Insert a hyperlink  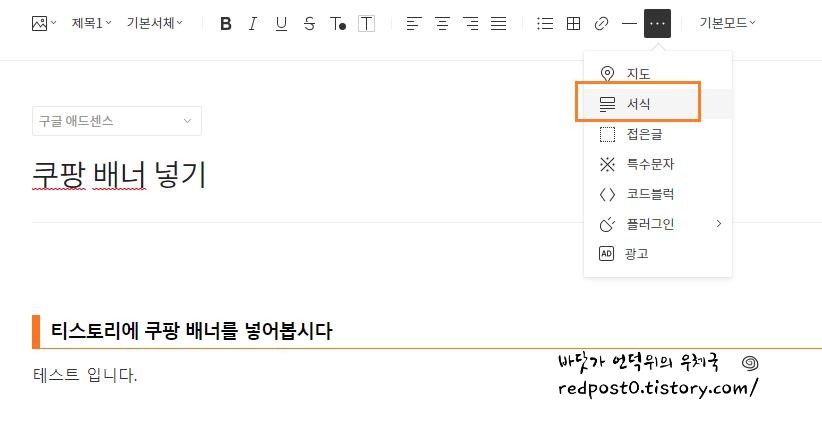[x=601, y=24]
